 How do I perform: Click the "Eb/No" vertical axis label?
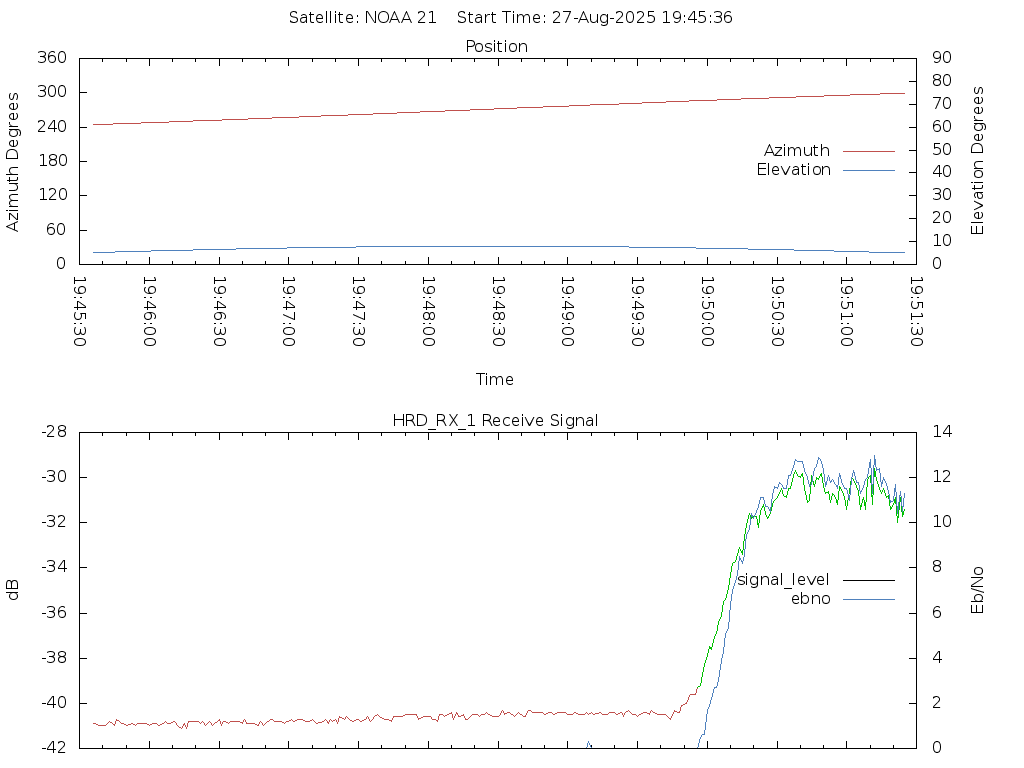point(977,590)
